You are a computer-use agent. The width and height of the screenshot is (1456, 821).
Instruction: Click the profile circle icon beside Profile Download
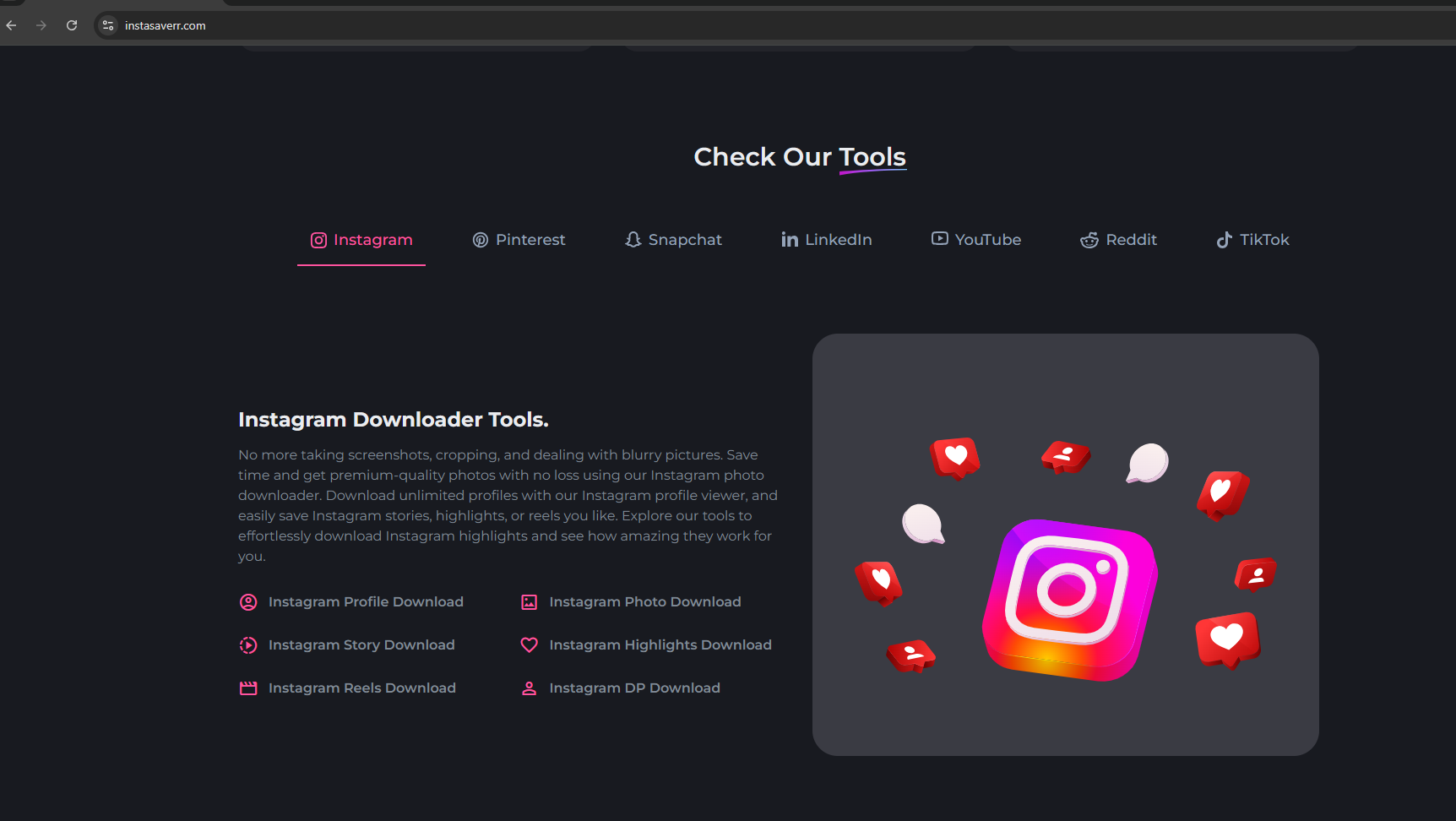pyautogui.click(x=248, y=602)
